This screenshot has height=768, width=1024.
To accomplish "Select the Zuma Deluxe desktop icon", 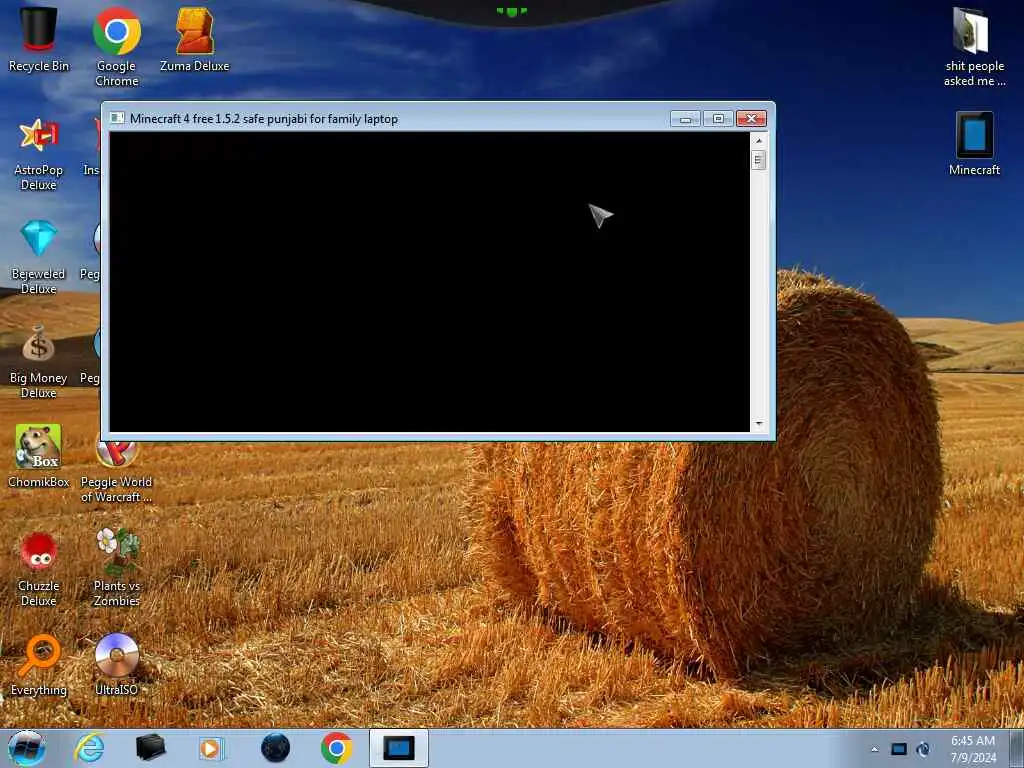I will (x=195, y=39).
